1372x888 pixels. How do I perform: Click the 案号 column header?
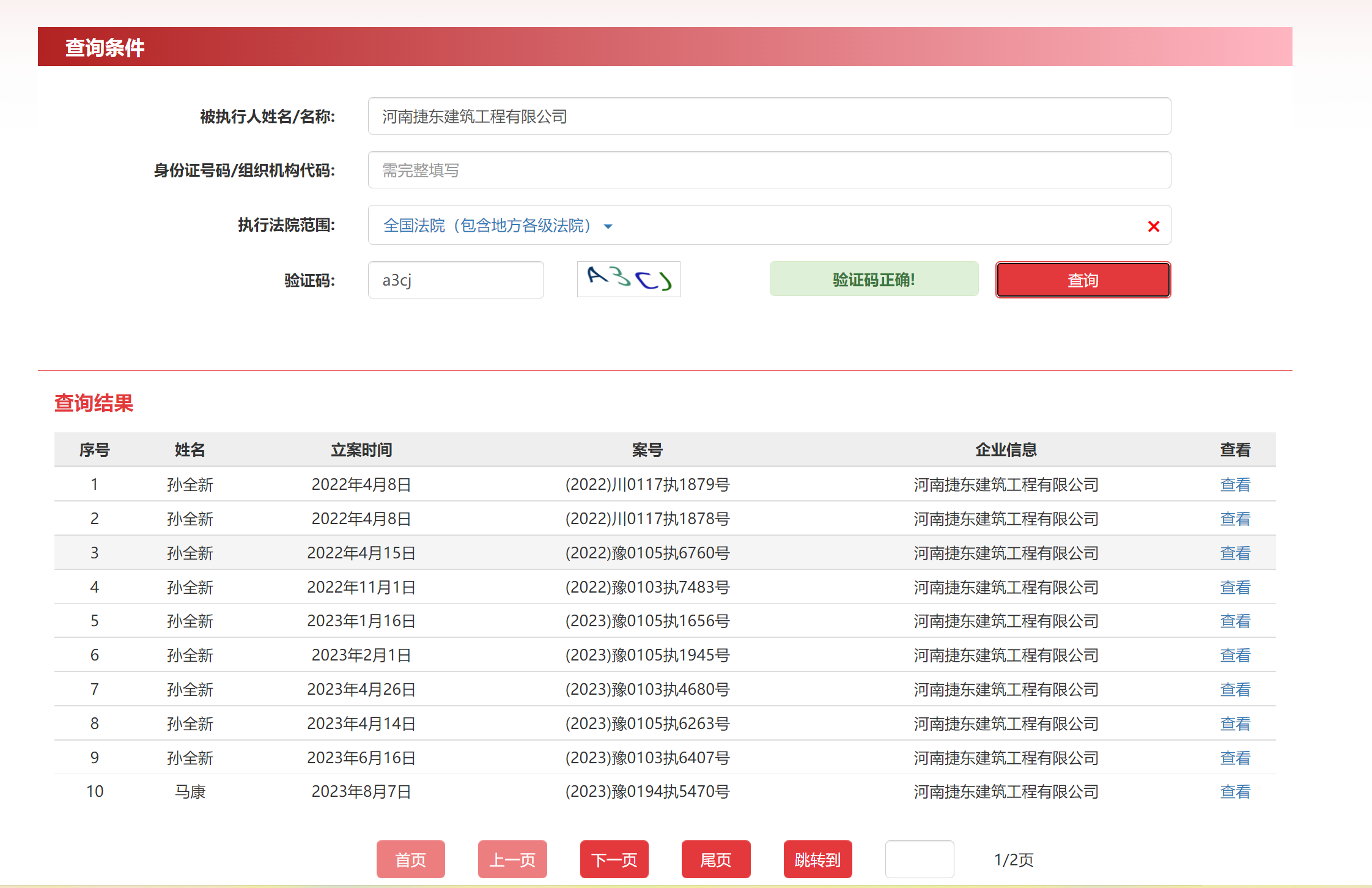pyautogui.click(x=647, y=450)
